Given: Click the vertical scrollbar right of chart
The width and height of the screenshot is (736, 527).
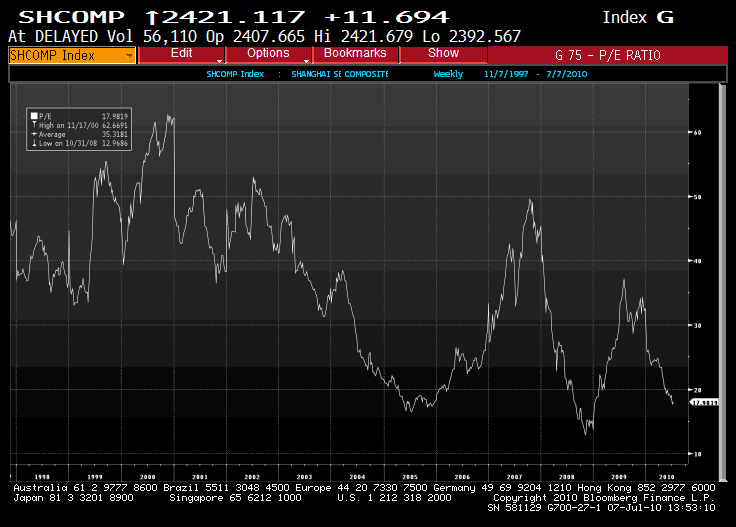Looking at the screenshot, I should pyautogui.click(x=722, y=282).
